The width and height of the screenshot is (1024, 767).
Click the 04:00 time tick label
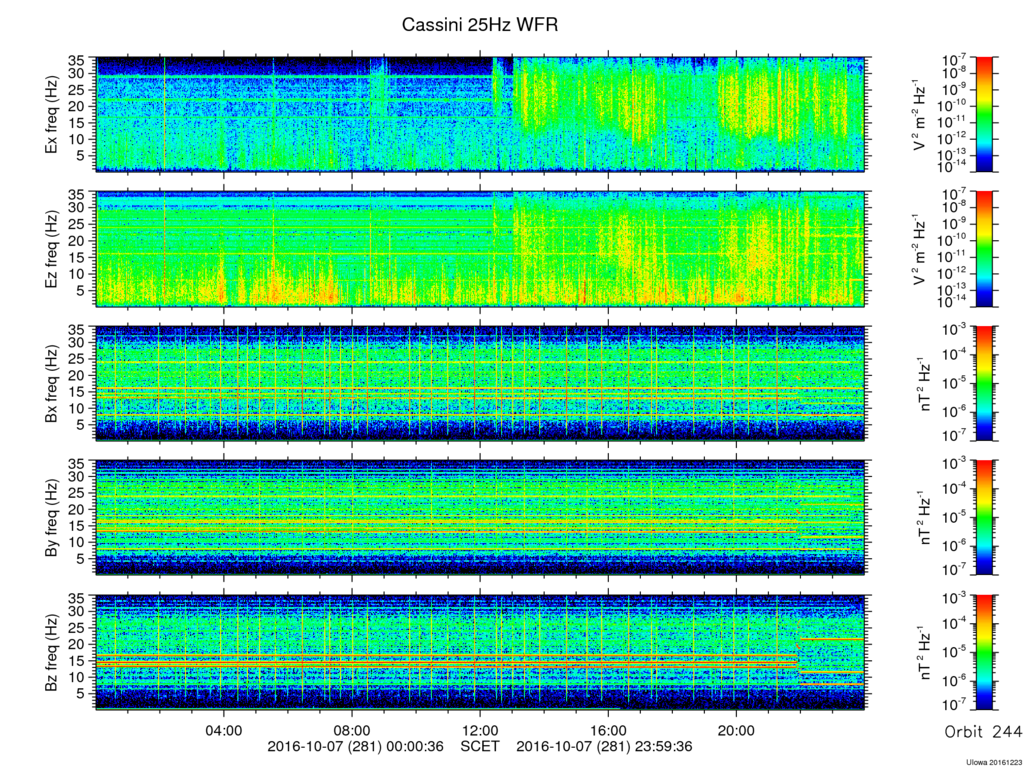point(224,730)
